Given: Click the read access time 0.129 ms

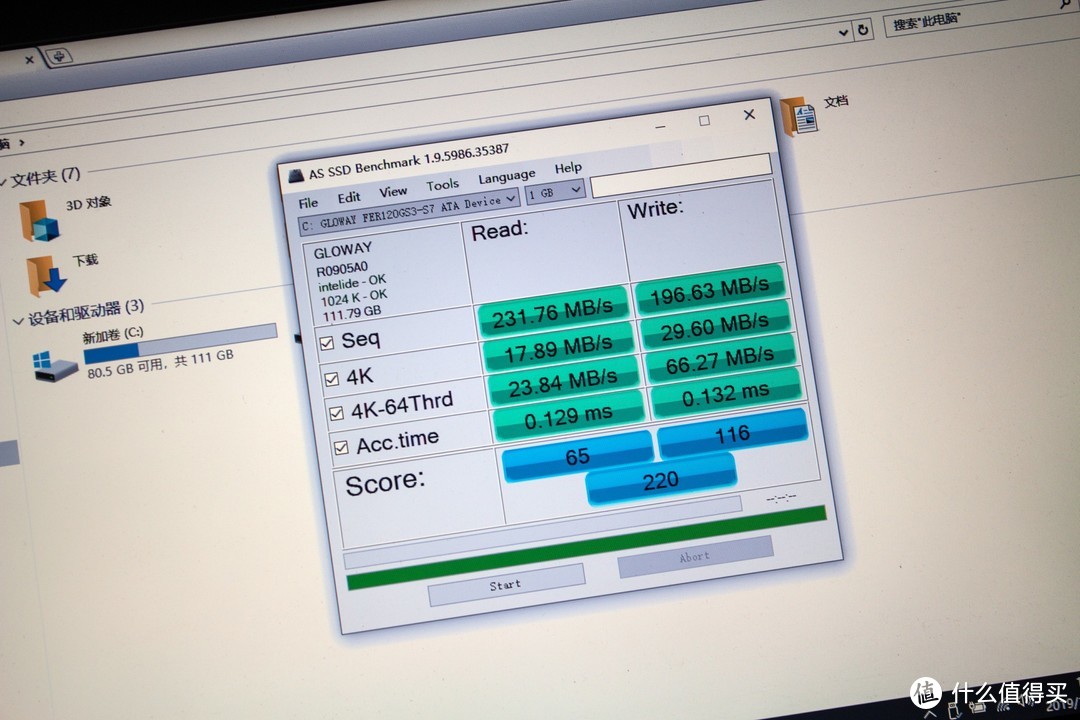Looking at the screenshot, I should point(568,416).
